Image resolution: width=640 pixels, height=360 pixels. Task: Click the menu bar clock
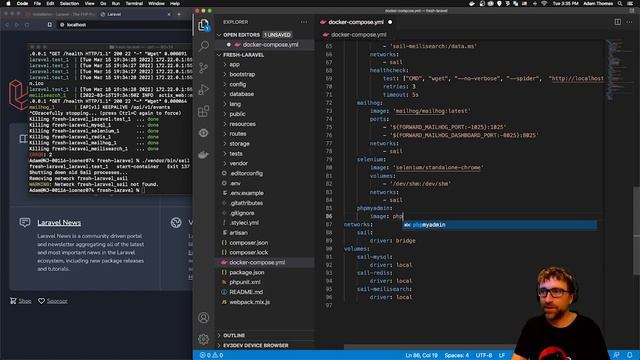point(565,3)
